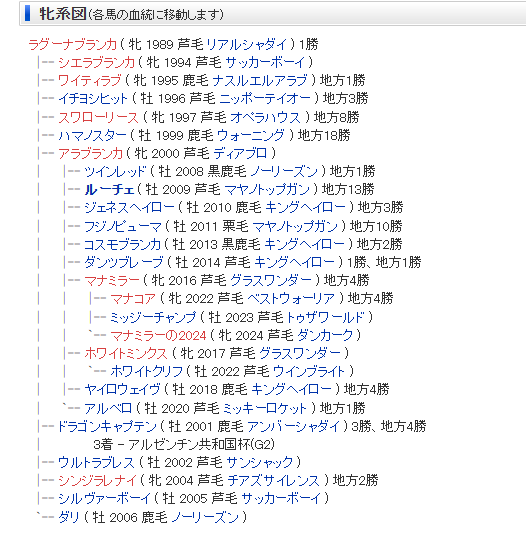Select the マナミラー mare link
This screenshot has height=533, width=526.
[112, 280]
